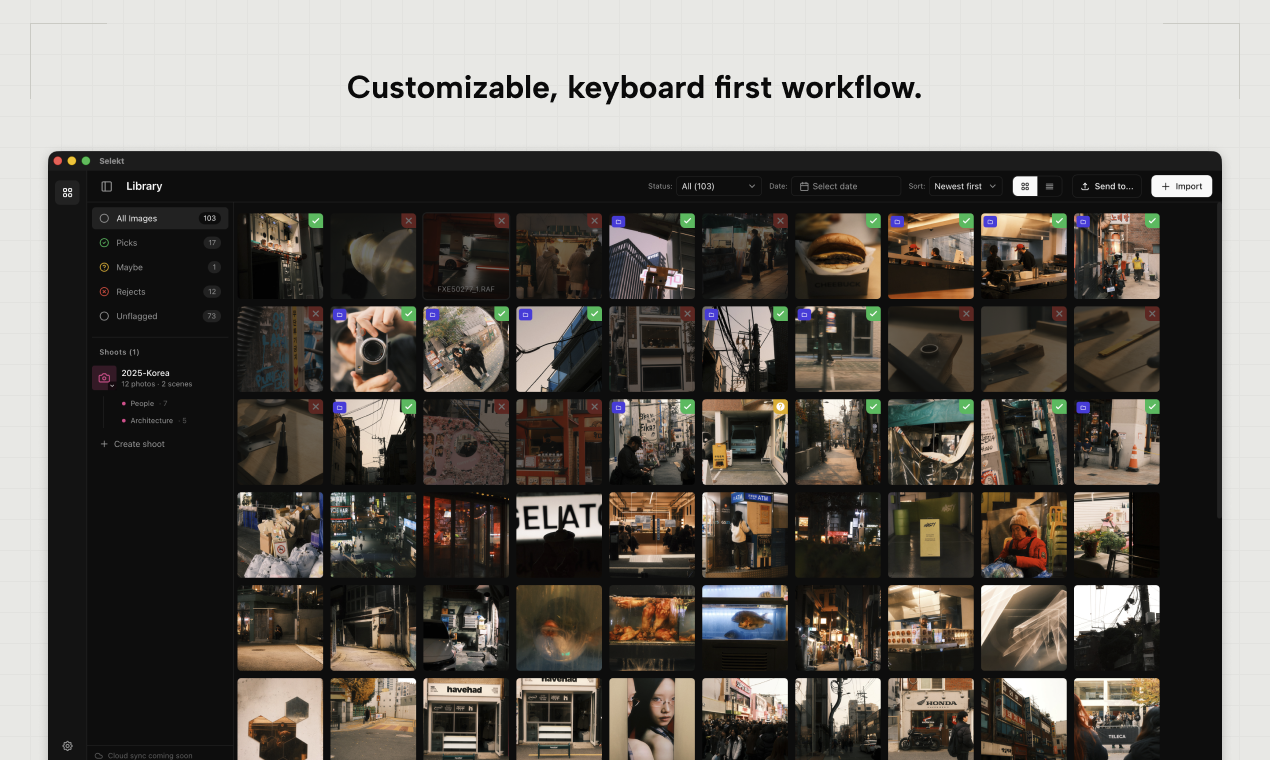1270x760 pixels.
Task: Toggle pick check on fisheye mirror photo
Action: (x=501, y=314)
